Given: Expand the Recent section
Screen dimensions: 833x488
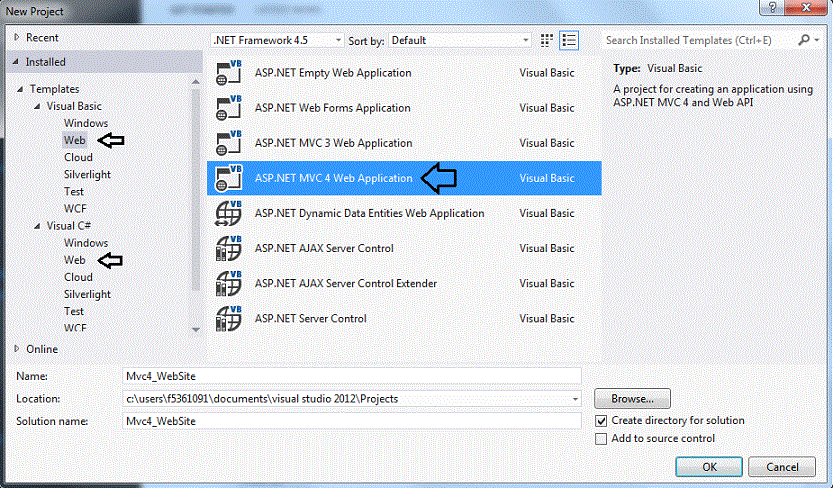Looking at the screenshot, I should pyautogui.click(x=16, y=37).
